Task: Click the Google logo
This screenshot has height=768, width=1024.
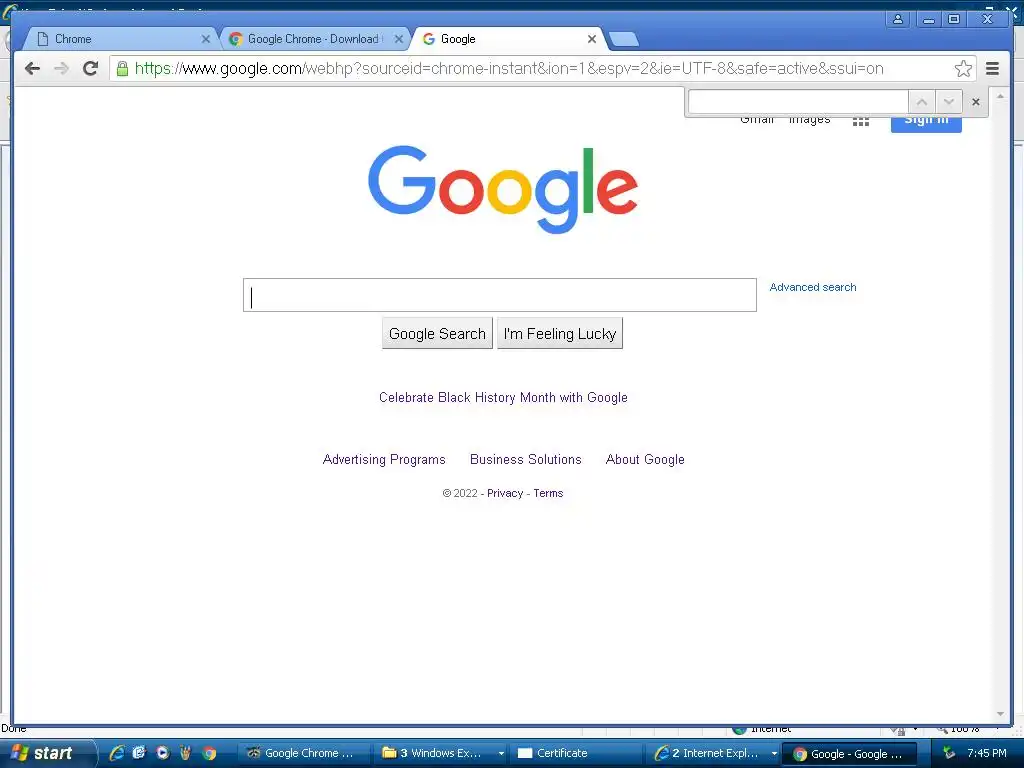Action: click(503, 189)
